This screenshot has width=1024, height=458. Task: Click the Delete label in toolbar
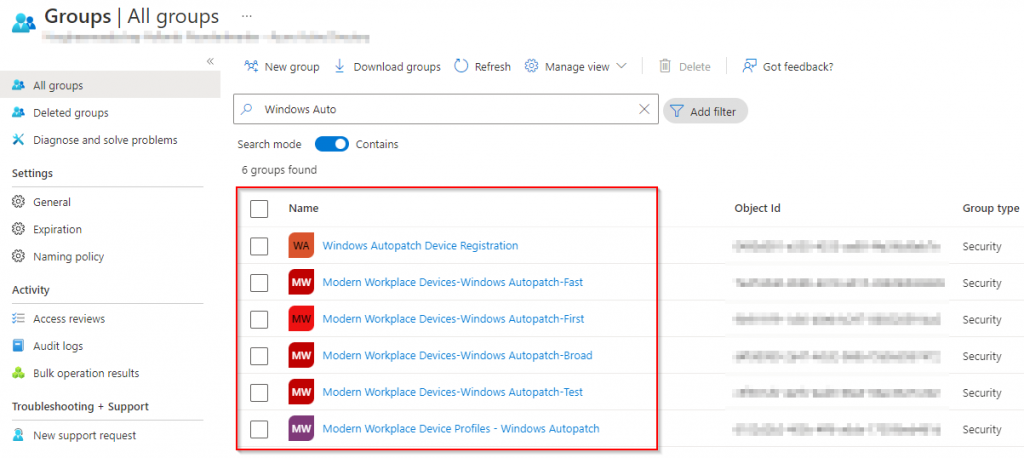tap(695, 67)
